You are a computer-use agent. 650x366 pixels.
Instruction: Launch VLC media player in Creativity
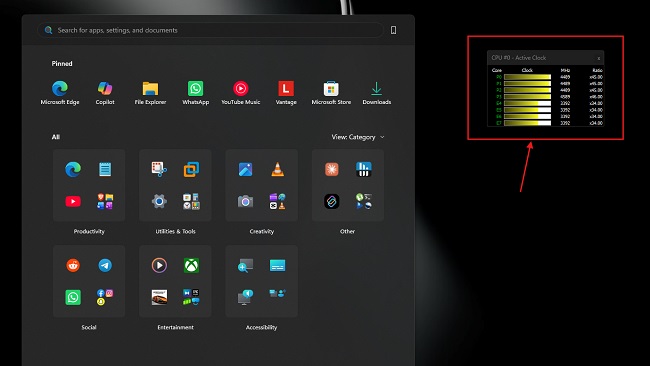(x=277, y=169)
